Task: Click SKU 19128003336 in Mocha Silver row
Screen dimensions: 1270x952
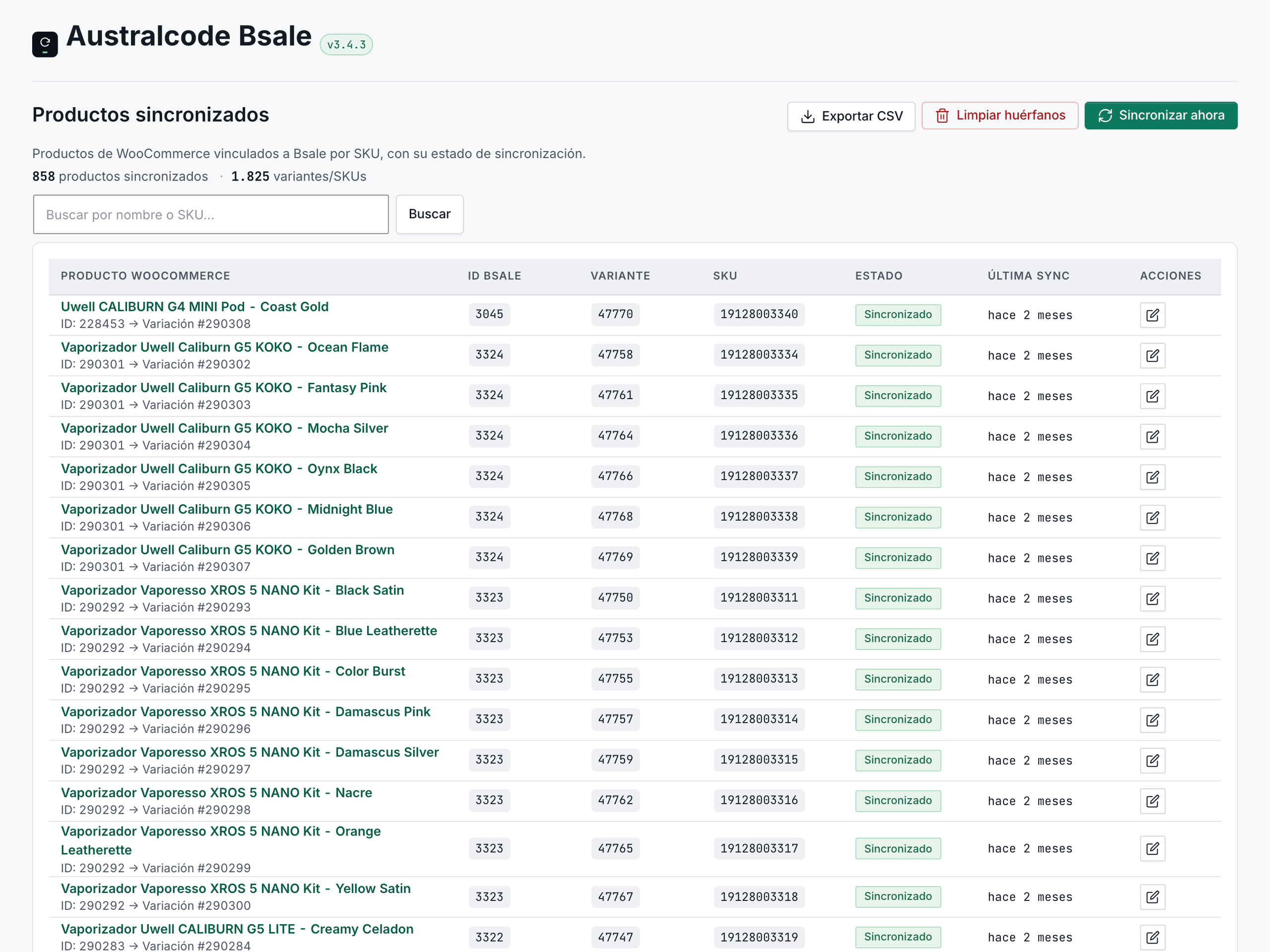Action: tap(759, 435)
